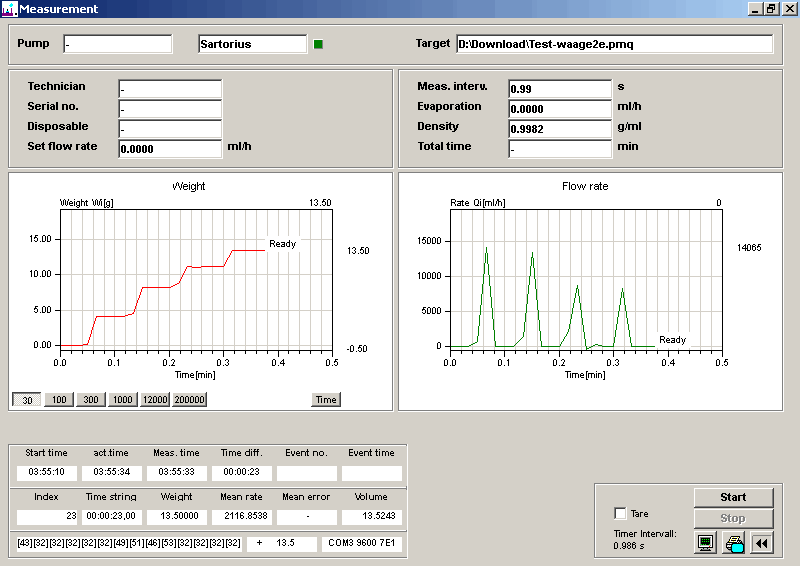This screenshot has height=566, width=800.
Task: Click the monitor display icon button
Action: point(706,543)
